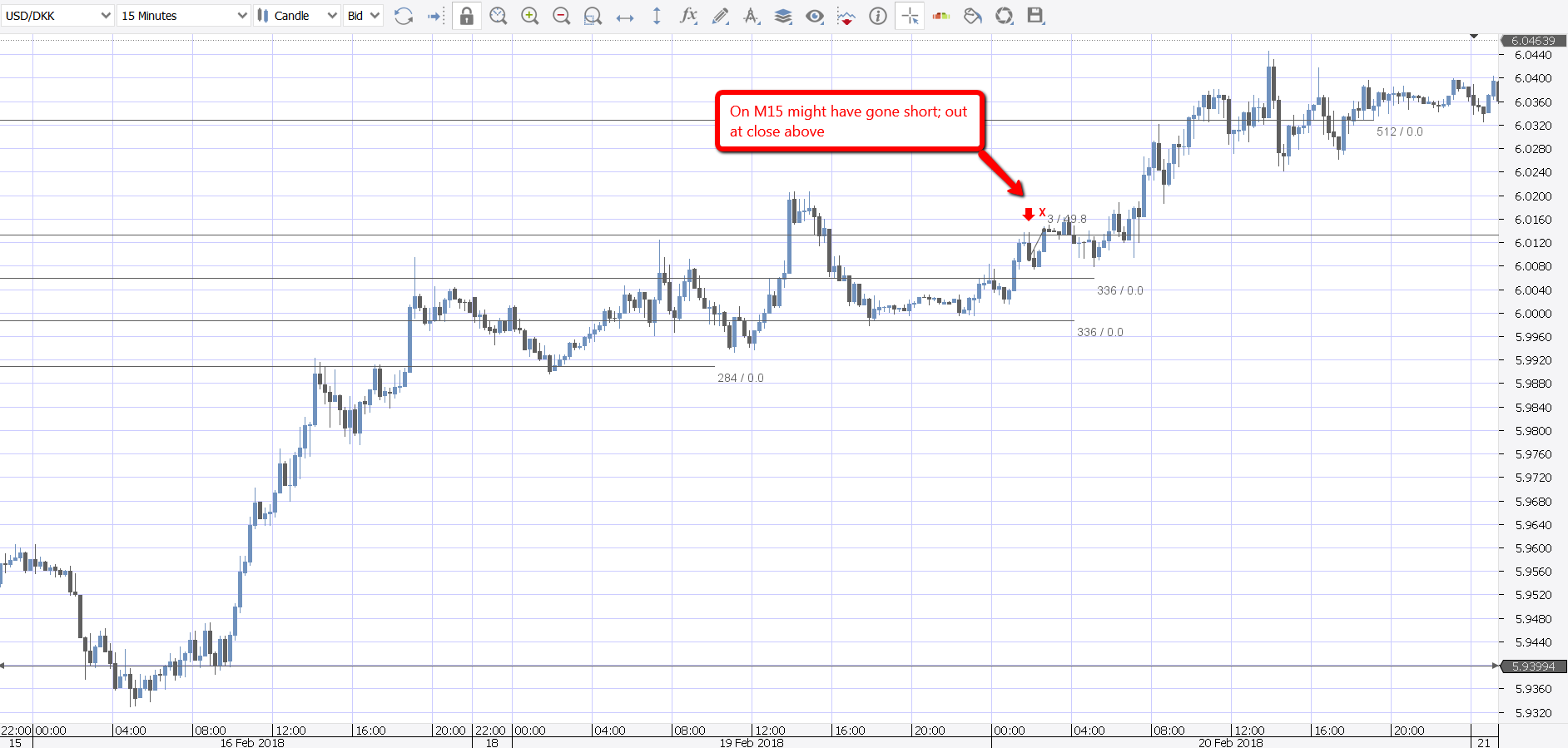
Task: Click the 5.9320 price axis label
Action: point(1533,713)
